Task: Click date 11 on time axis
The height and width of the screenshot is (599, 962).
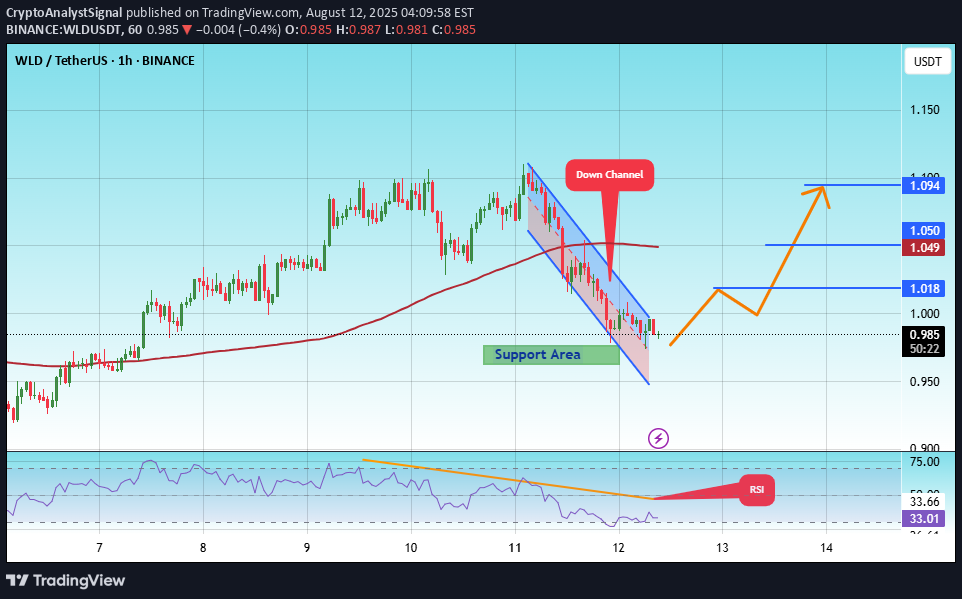Action: point(515,547)
